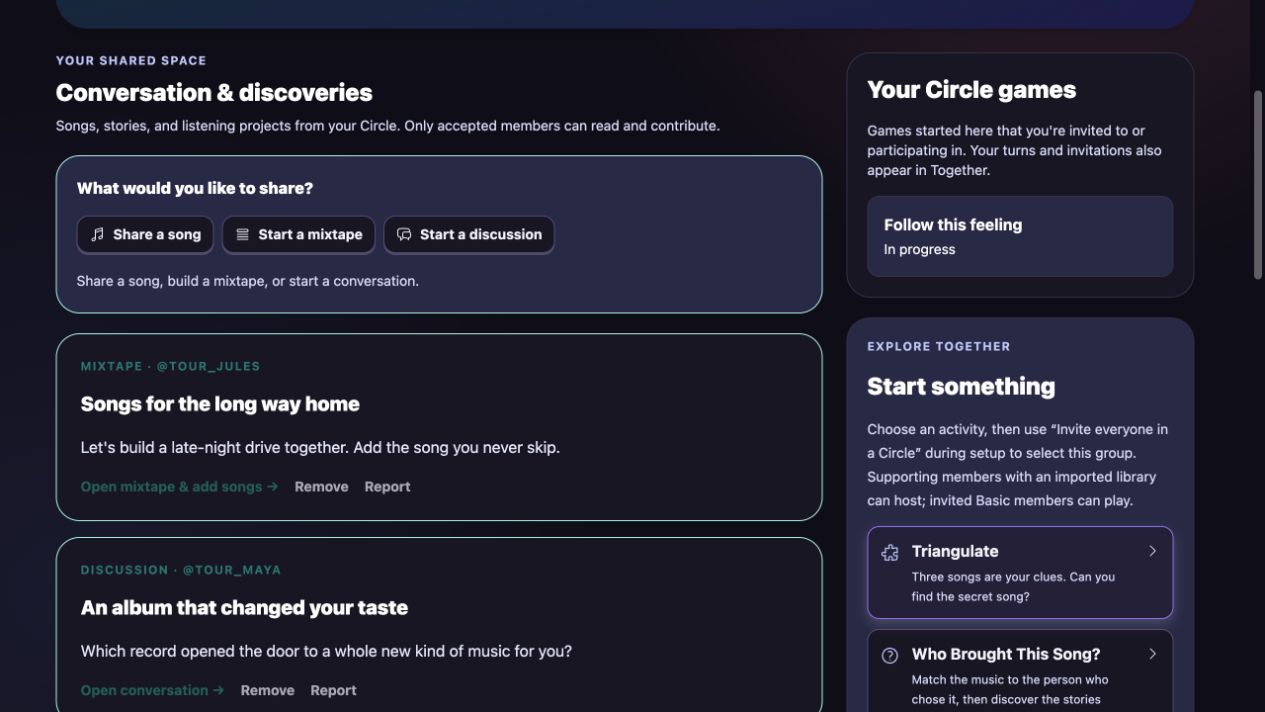Report the @TOUR_MAYA discussion post
The width and height of the screenshot is (1265, 712).
[333, 691]
